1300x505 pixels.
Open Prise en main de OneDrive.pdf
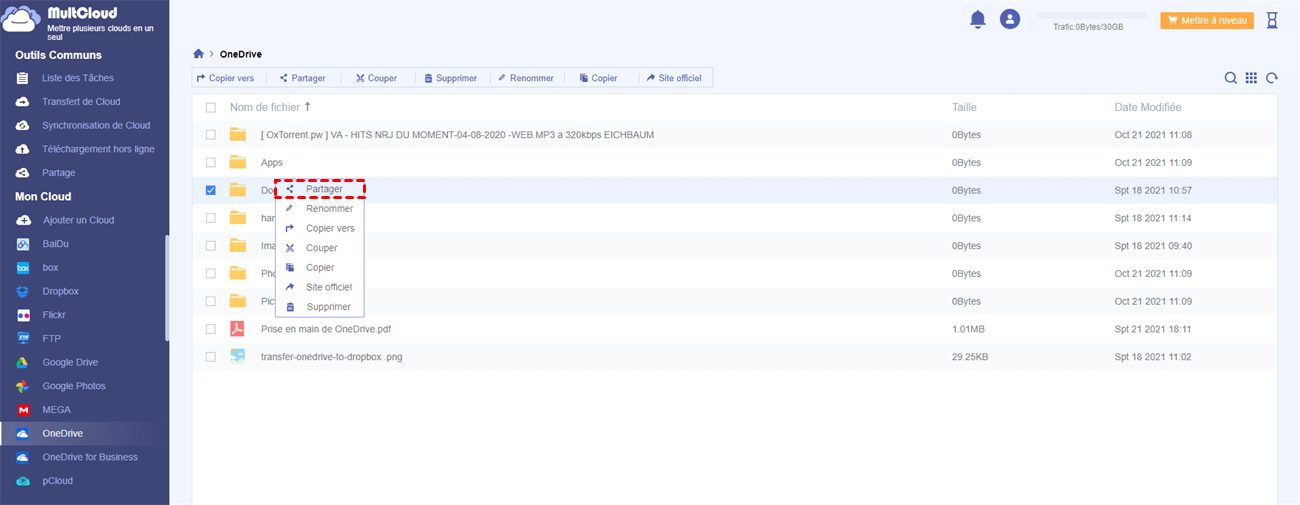click(326, 328)
